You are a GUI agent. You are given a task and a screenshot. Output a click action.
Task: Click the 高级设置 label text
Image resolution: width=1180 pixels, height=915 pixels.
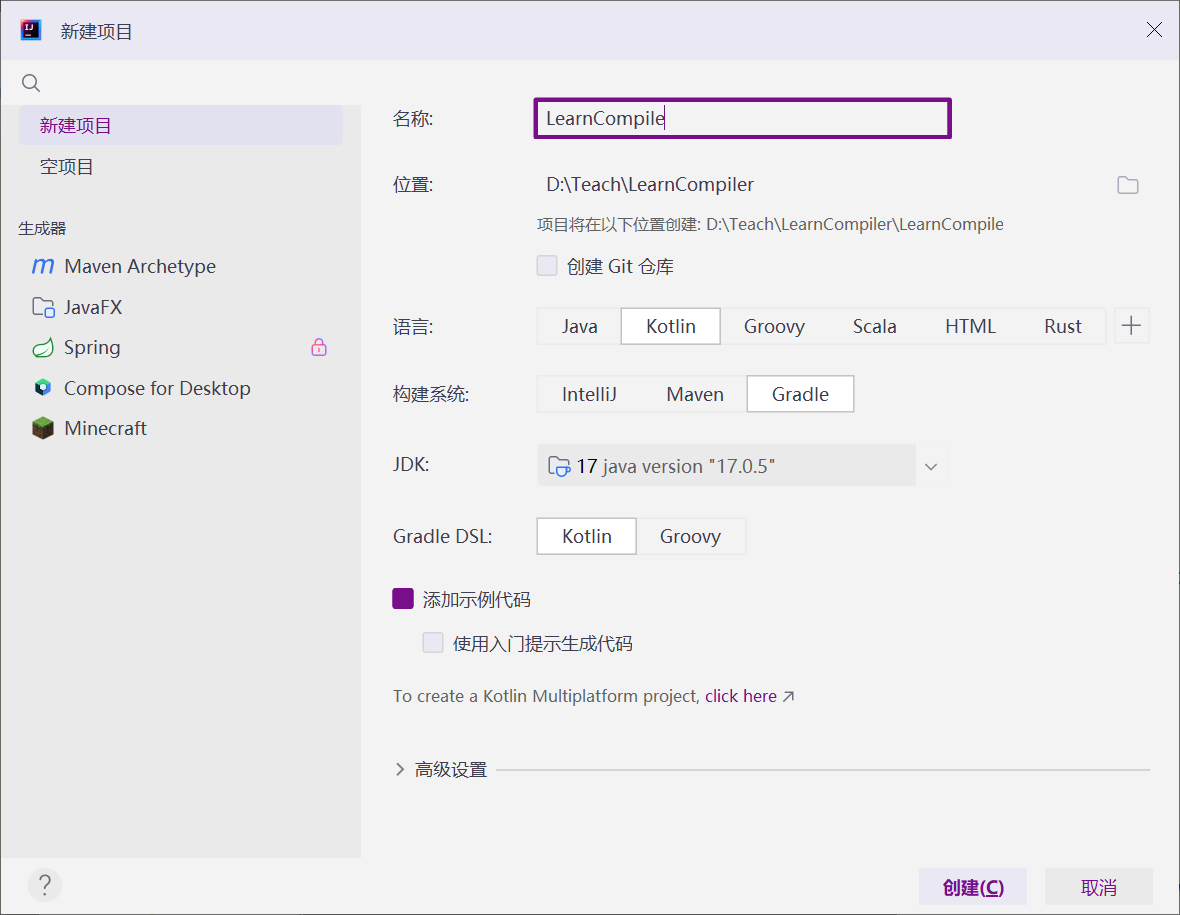click(x=451, y=769)
